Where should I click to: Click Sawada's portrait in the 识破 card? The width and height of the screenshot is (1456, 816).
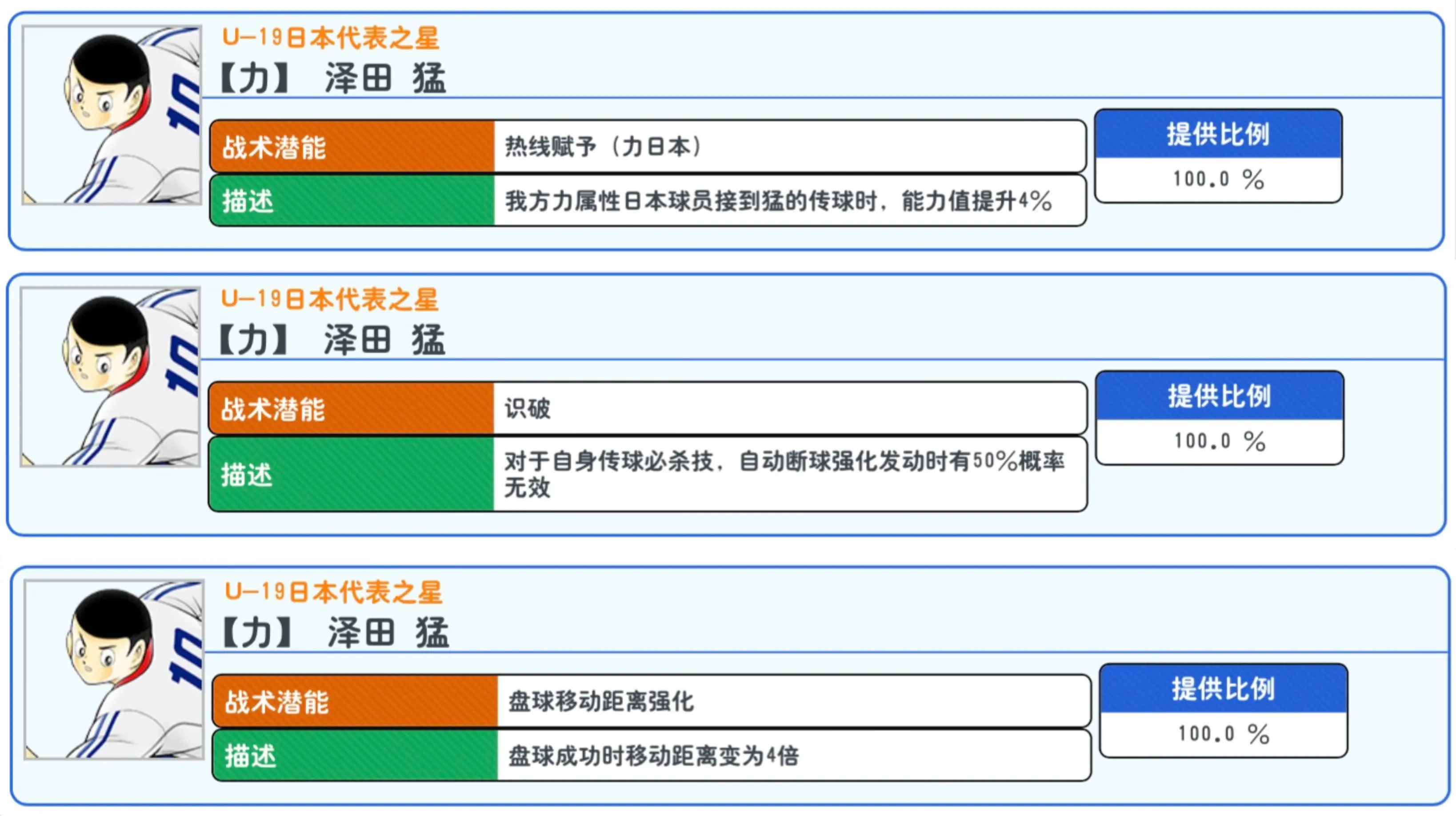(x=110, y=377)
